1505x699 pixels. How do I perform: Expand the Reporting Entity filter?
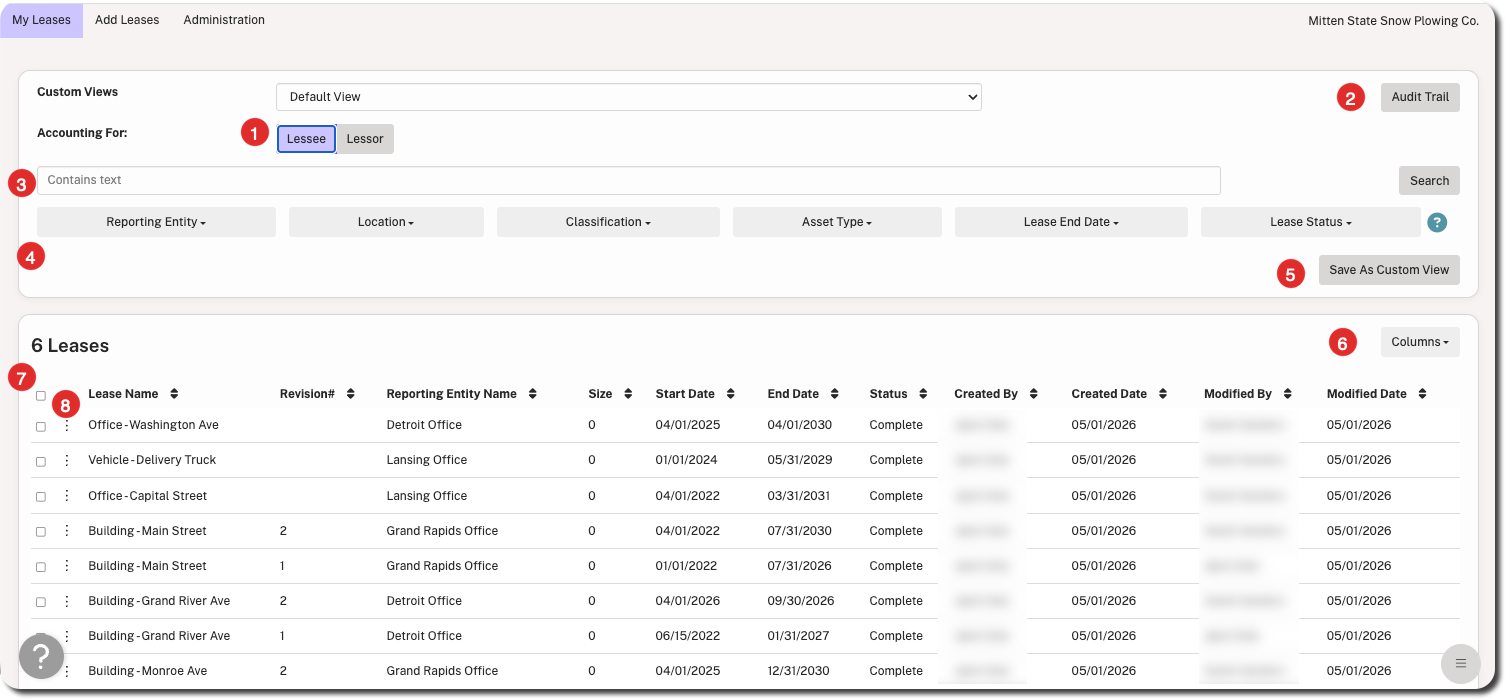pos(156,222)
